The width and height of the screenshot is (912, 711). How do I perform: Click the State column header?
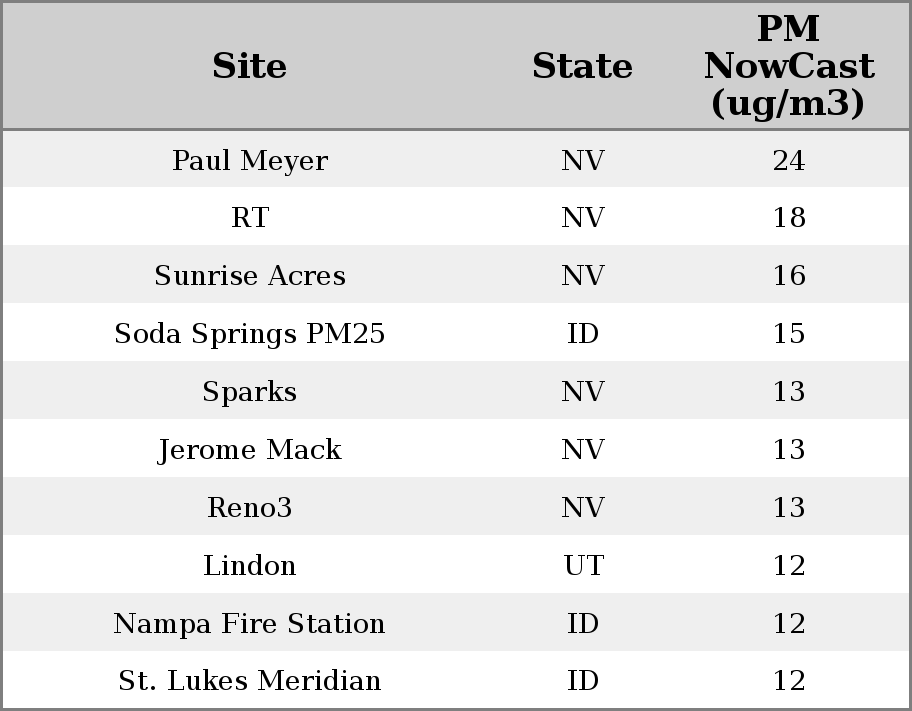click(582, 67)
